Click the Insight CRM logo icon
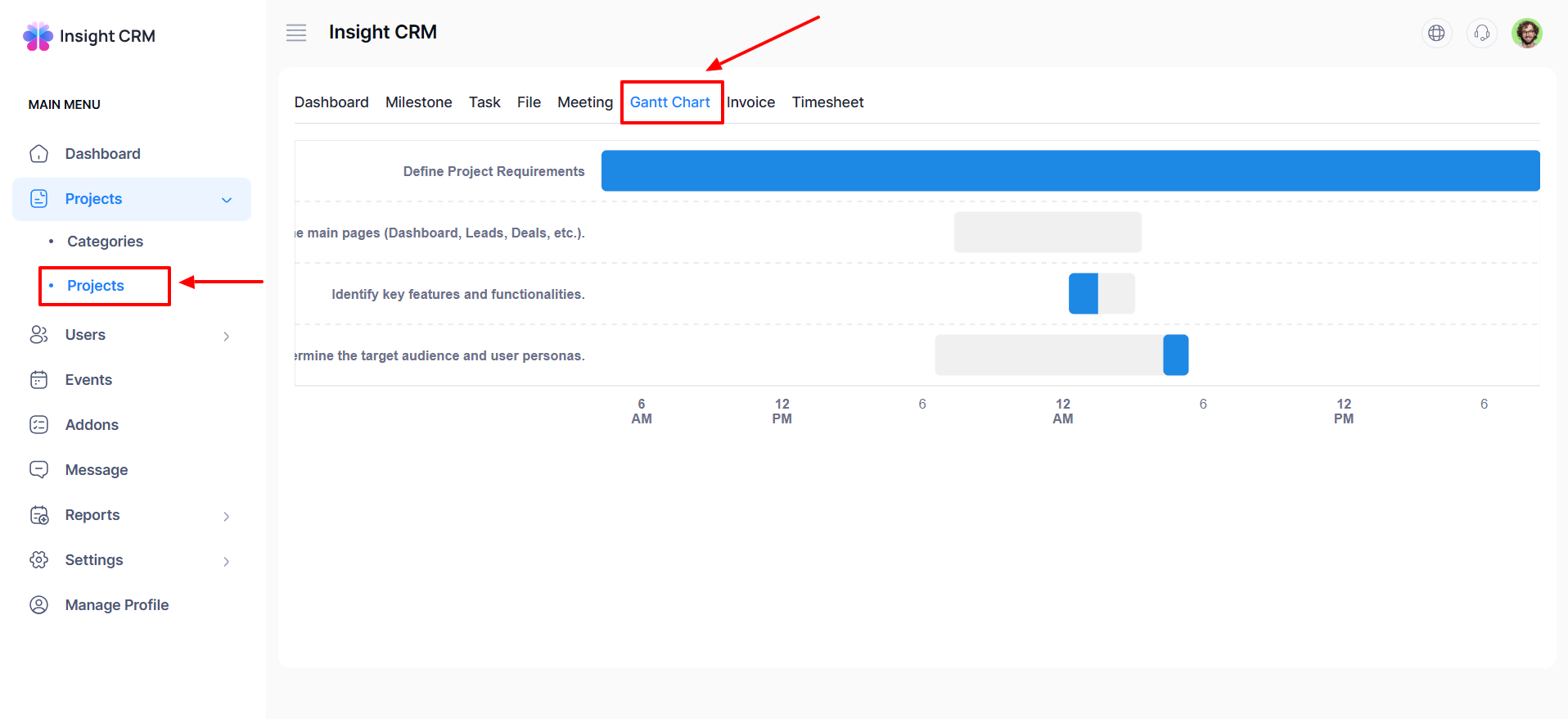The width and height of the screenshot is (1568, 719). pyautogui.click(x=38, y=36)
